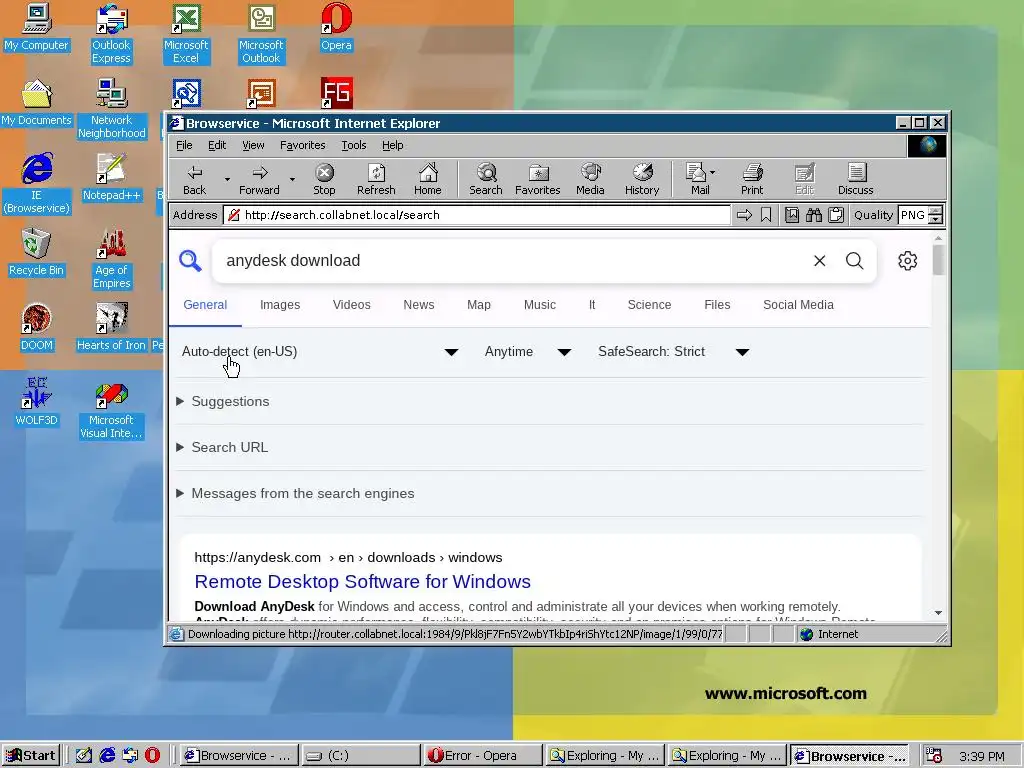
Task: Select the My Computer desktop icon
Action: click(37, 27)
